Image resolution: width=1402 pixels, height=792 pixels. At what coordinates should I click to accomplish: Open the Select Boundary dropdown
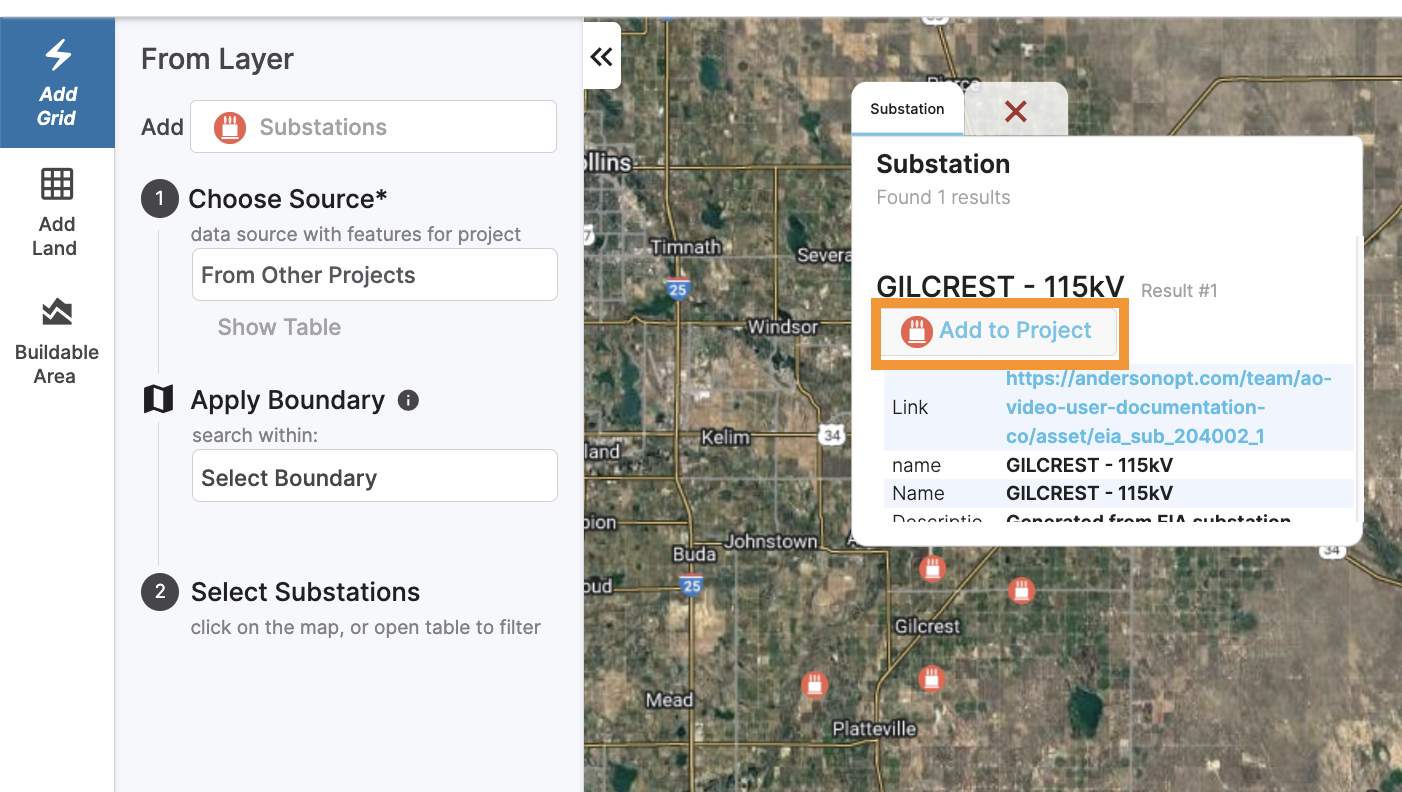pyautogui.click(x=374, y=478)
